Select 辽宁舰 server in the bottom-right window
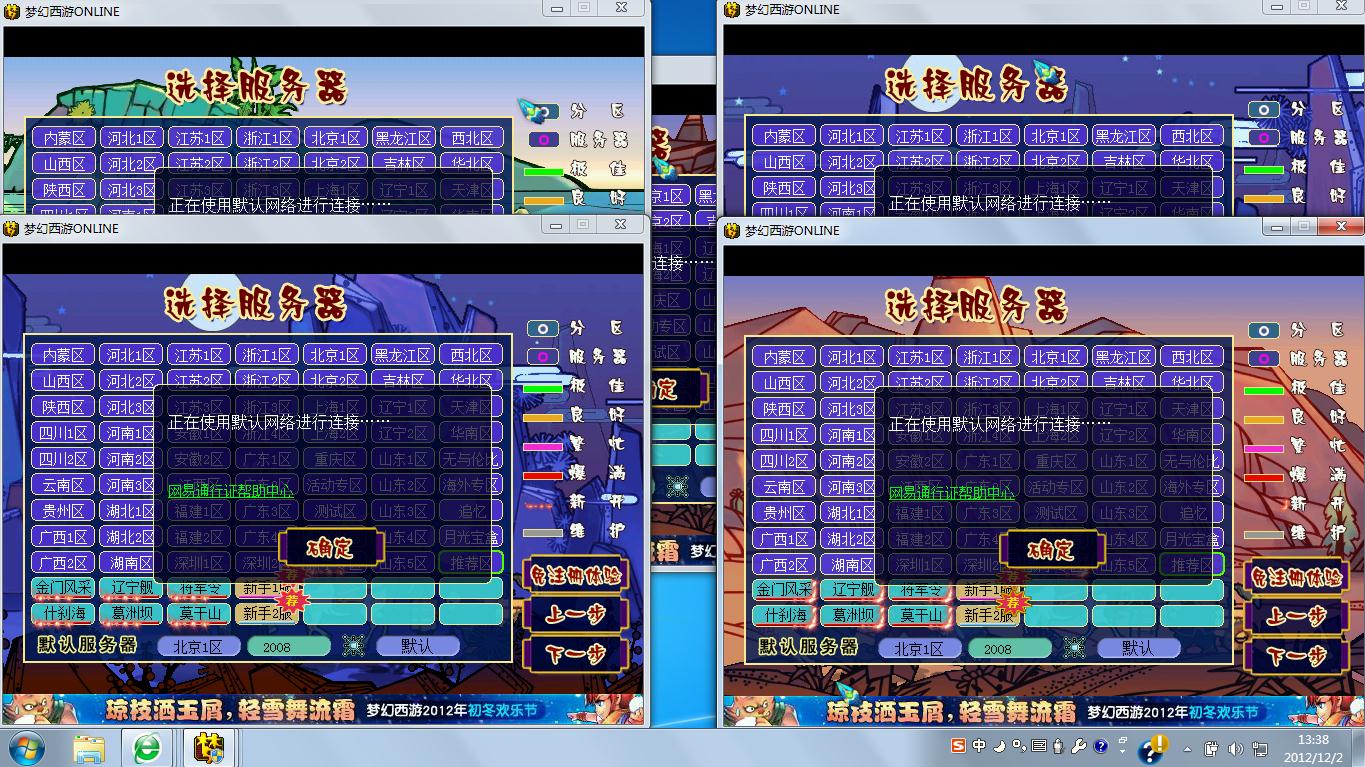Viewport: 1365px width, 767px height. click(x=852, y=590)
